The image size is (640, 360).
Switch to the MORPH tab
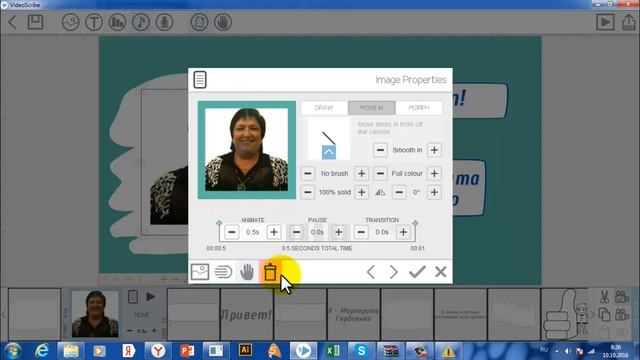tap(419, 108)
